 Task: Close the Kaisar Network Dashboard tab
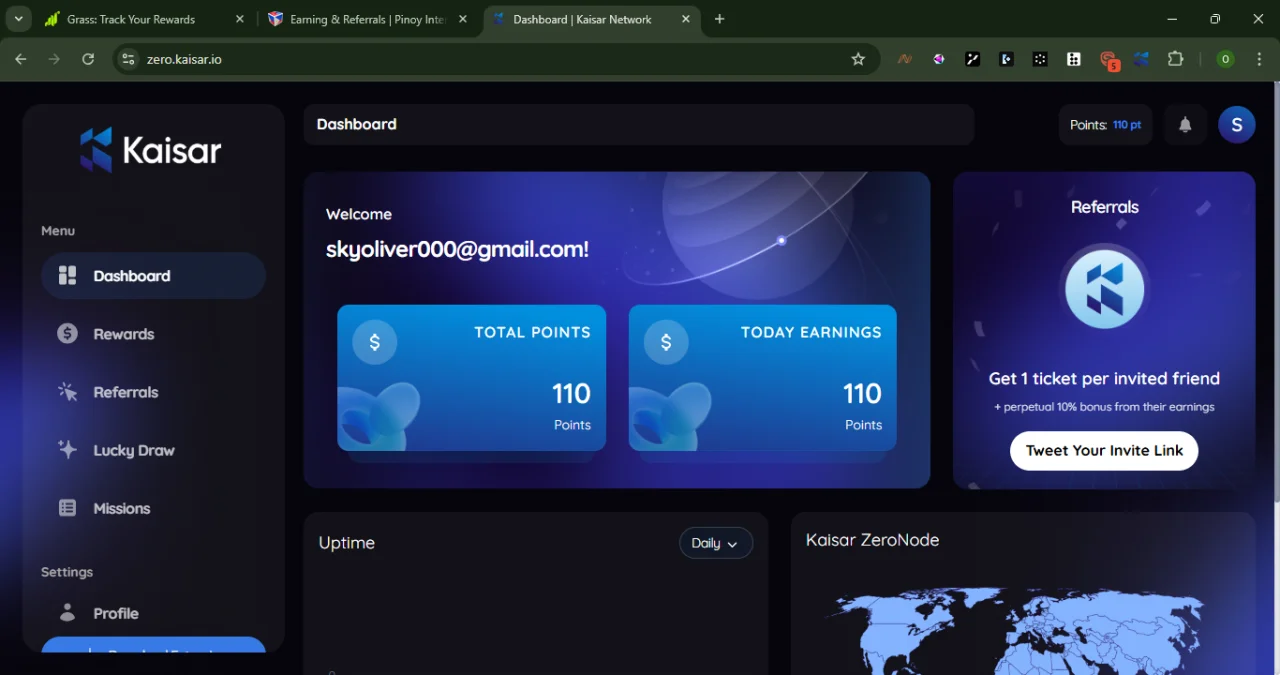(x=686, y=19)
